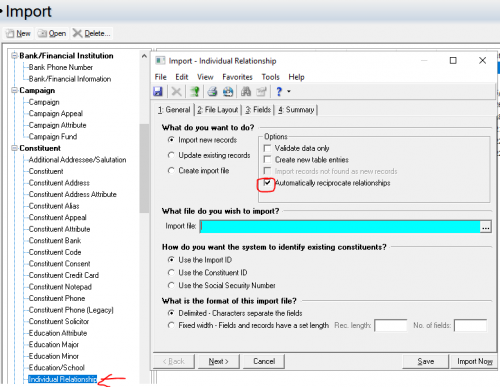This screenshot has width=500, height=387.
Task: Open the Help menu
Action: pyautogui.click(x=296, y=77)
